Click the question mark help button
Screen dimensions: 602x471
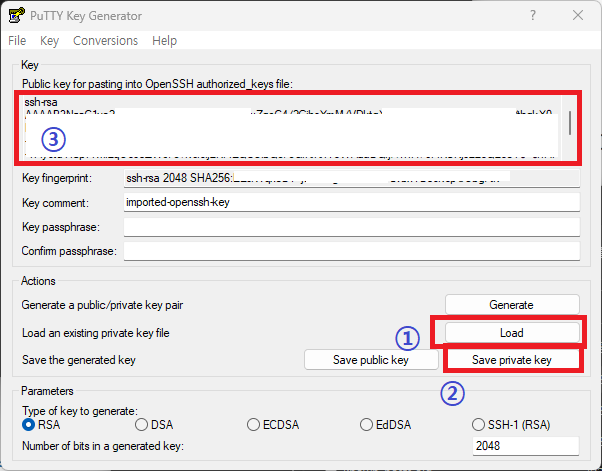click(x=533, y=15)
